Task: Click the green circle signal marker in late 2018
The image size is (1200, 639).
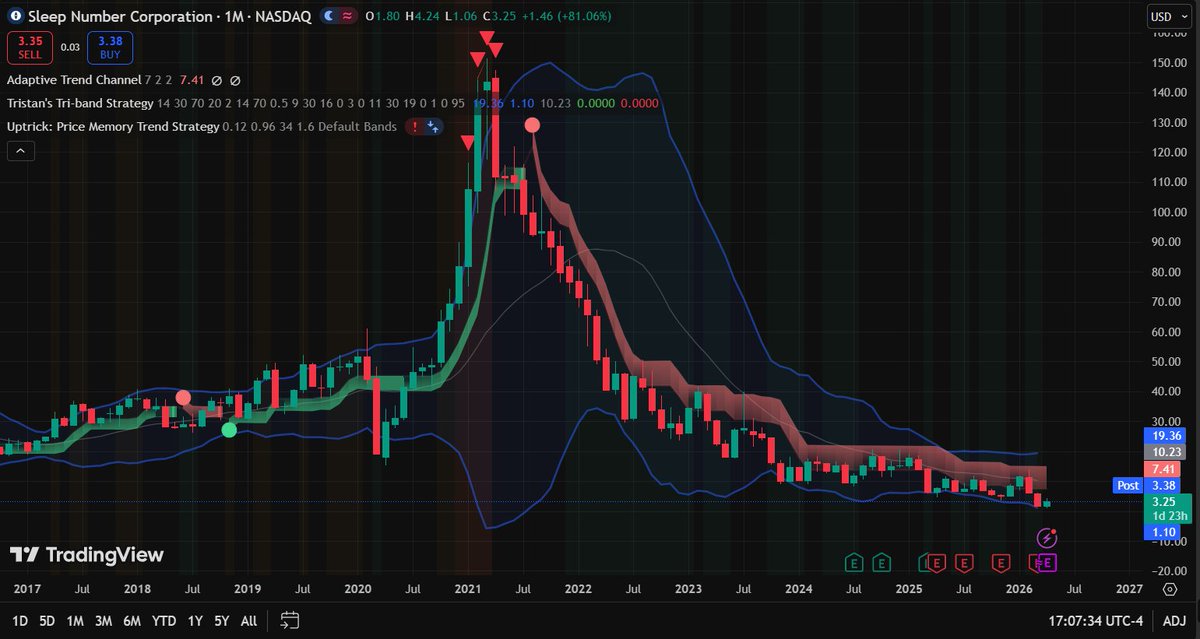Action: (x=229, y=430)
